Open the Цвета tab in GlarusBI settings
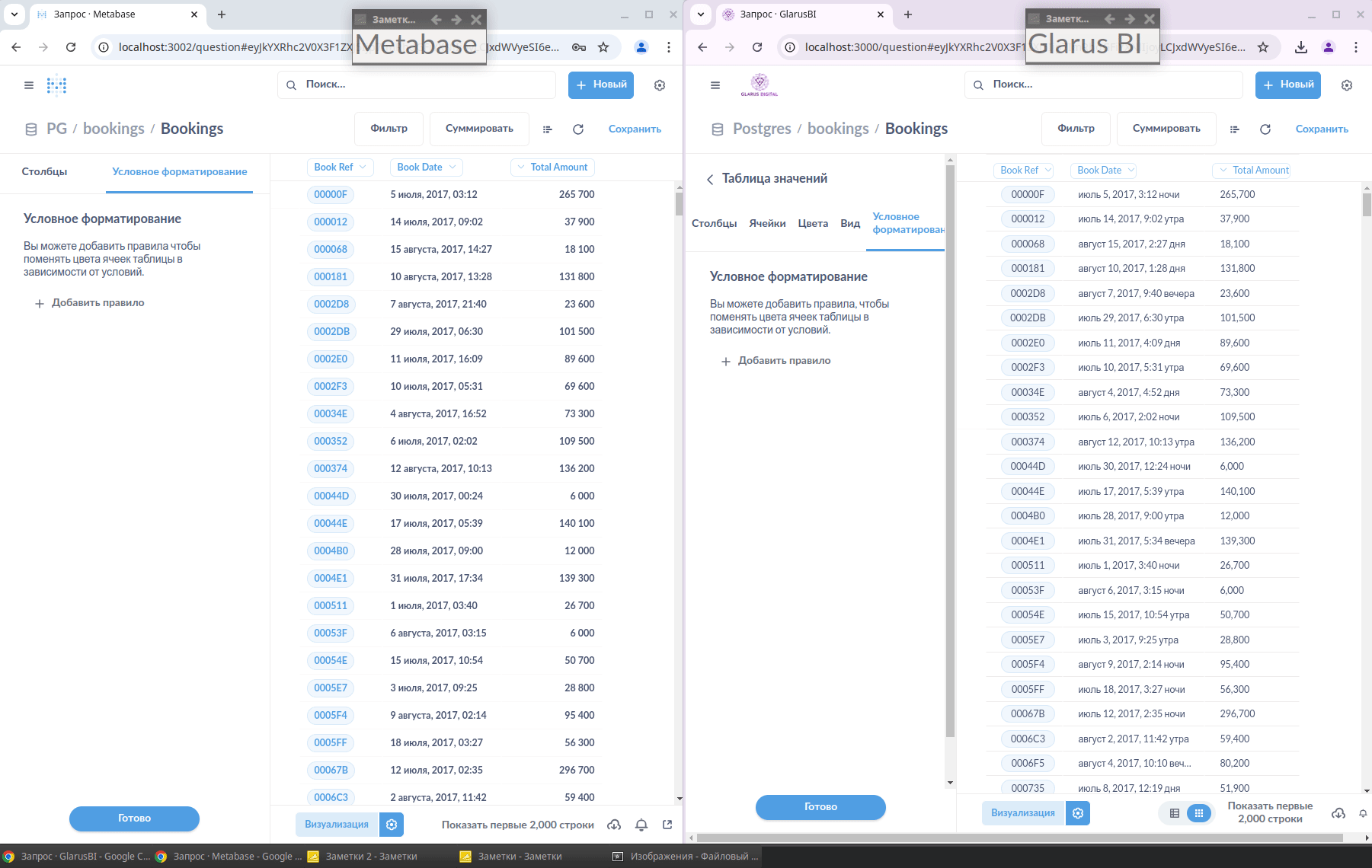Viewport: 1372px width, 868px height. coord(813,223)
